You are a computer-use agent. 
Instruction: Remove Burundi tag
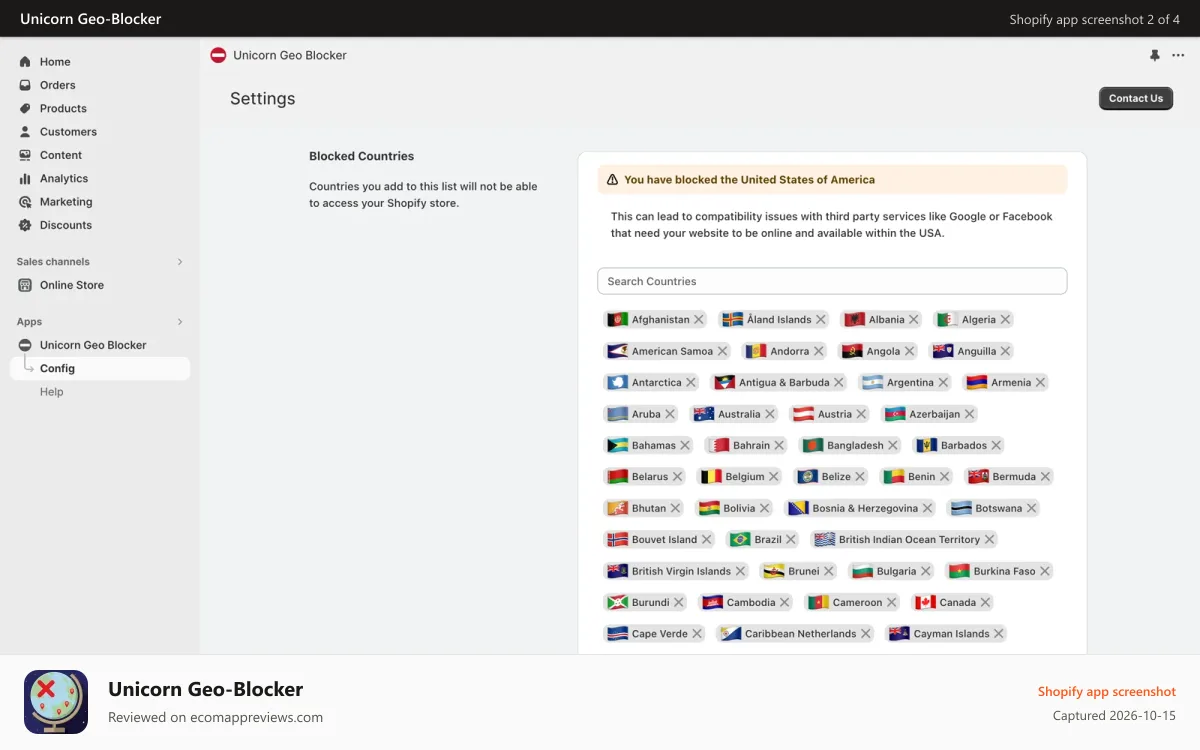[x=679, y=602]
